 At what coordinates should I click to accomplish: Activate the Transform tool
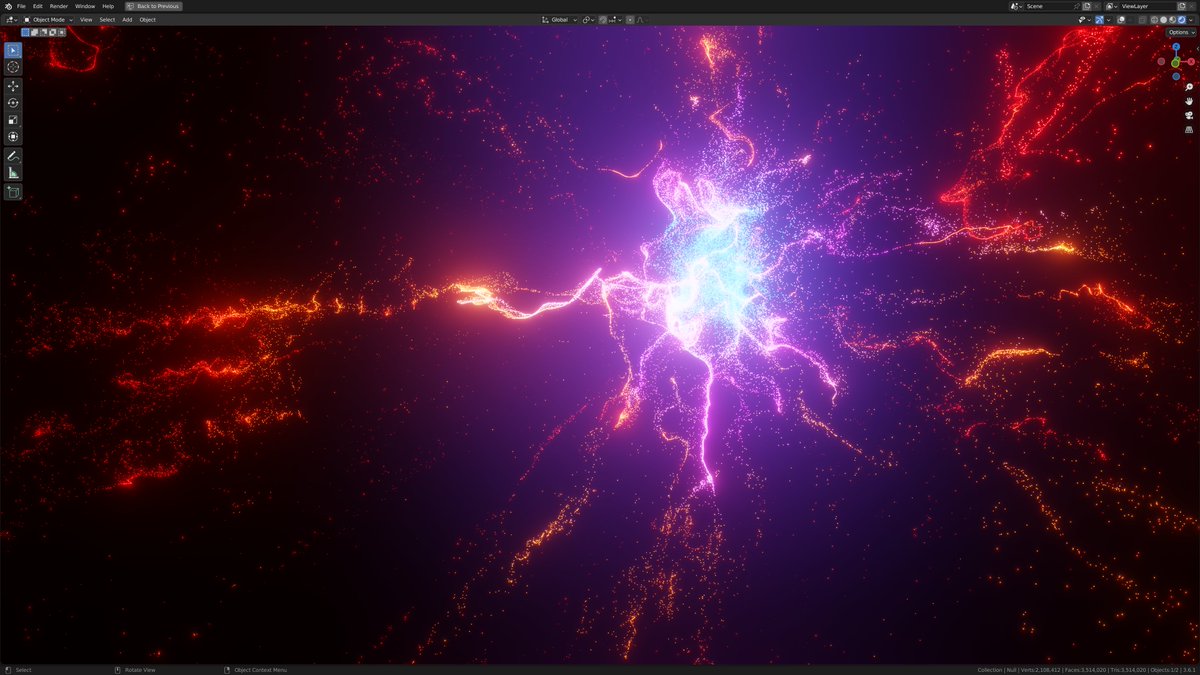(x=13, y=137)
